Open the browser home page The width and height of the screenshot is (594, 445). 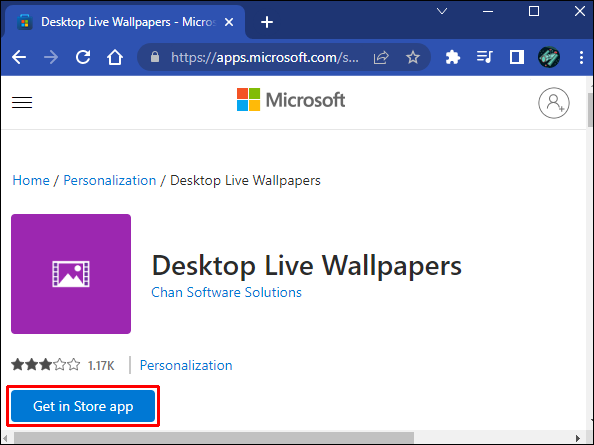(115, 58)
